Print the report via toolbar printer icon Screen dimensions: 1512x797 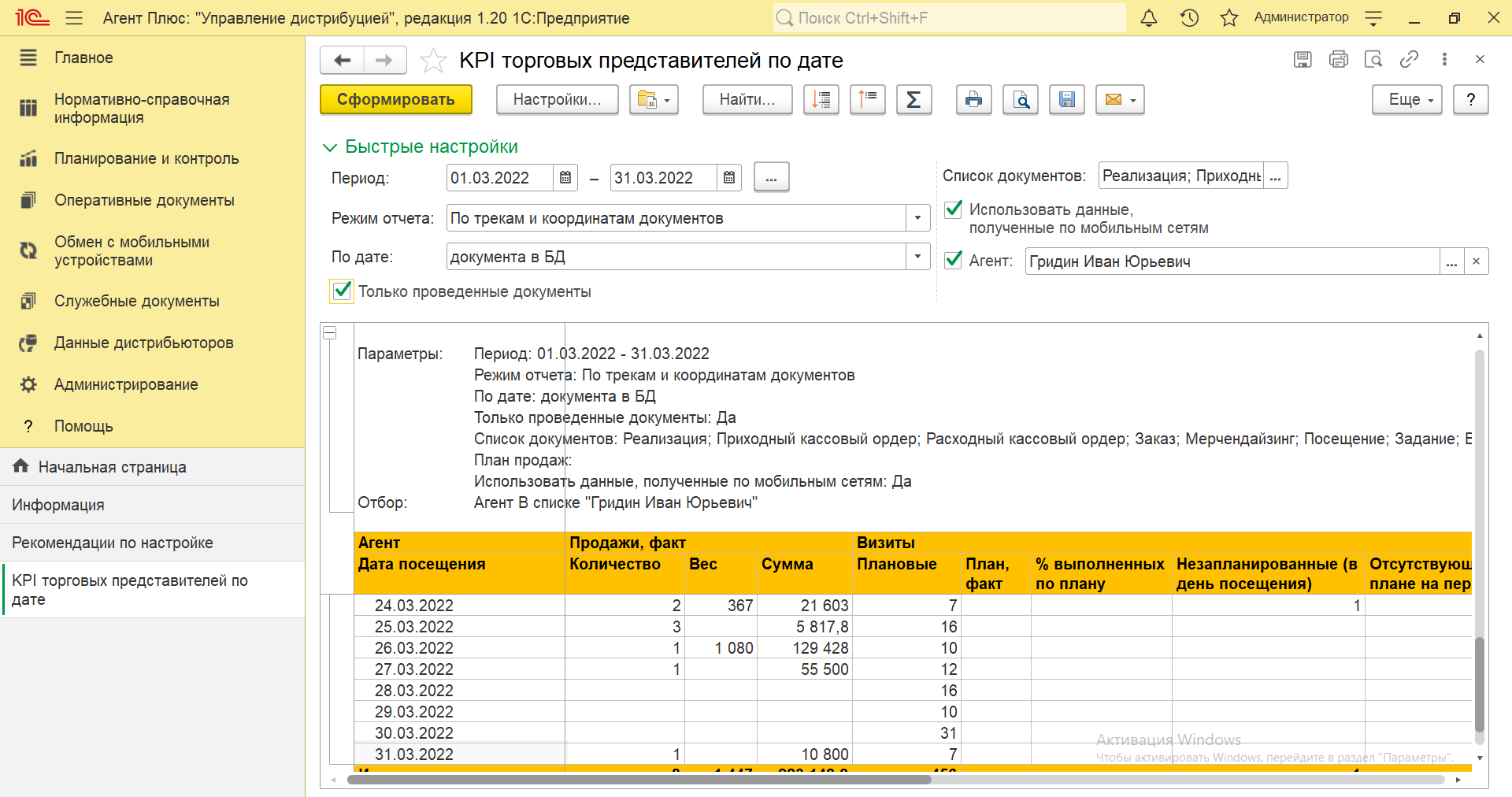(974, 99)
